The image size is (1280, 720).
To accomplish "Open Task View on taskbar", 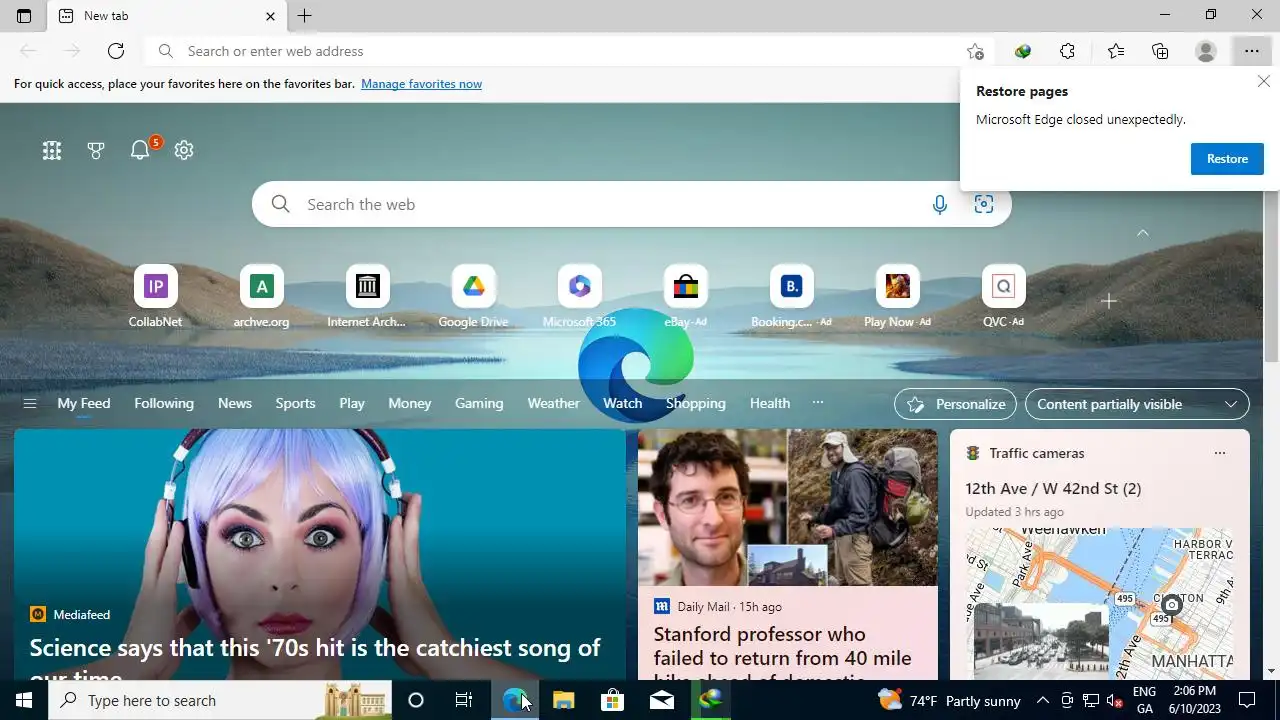I will 464,700.
